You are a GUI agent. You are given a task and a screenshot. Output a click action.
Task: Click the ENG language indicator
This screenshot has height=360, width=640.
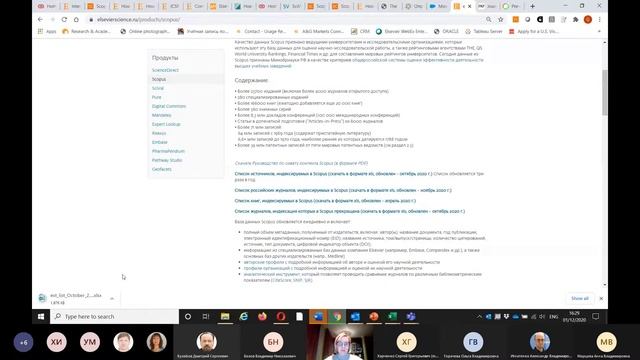coord(553,317)
